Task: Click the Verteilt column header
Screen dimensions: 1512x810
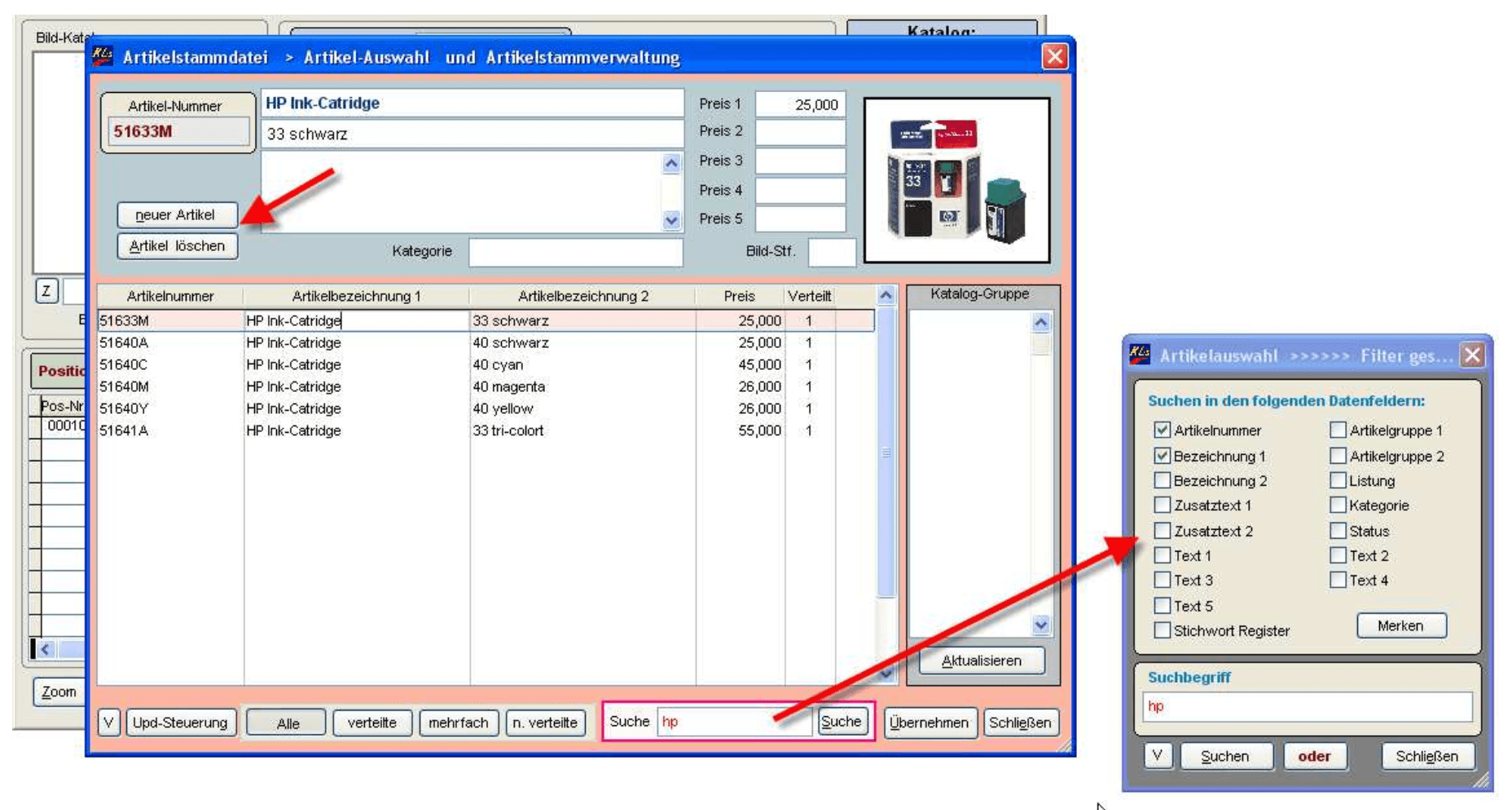Action: tap(809, 296)
